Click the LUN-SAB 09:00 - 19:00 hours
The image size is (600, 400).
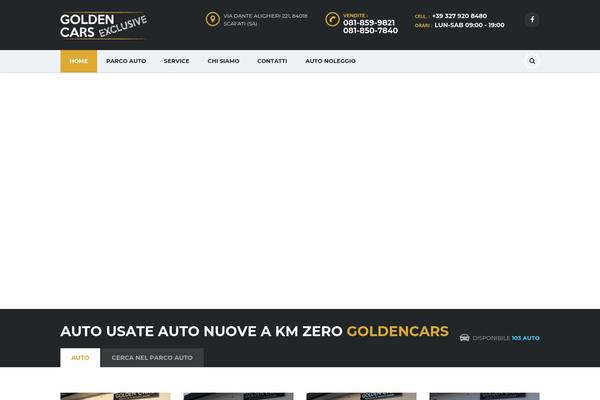pyautogui.click(x=470, y=25)
